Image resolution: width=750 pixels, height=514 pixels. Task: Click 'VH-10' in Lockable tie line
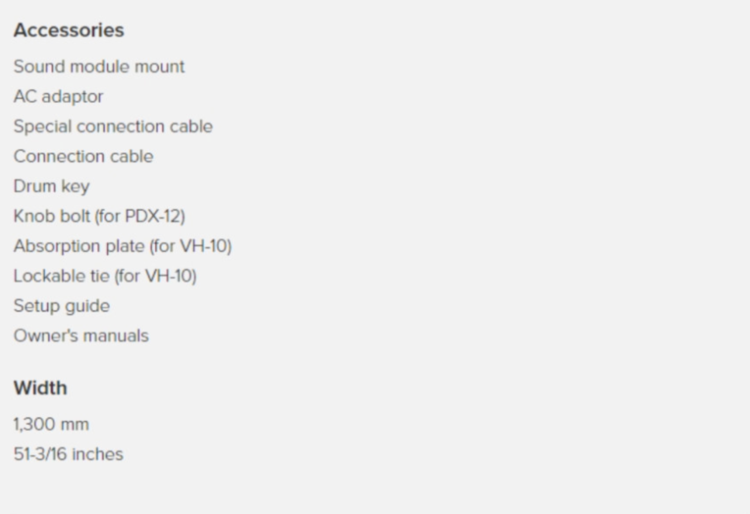point(168,276)
